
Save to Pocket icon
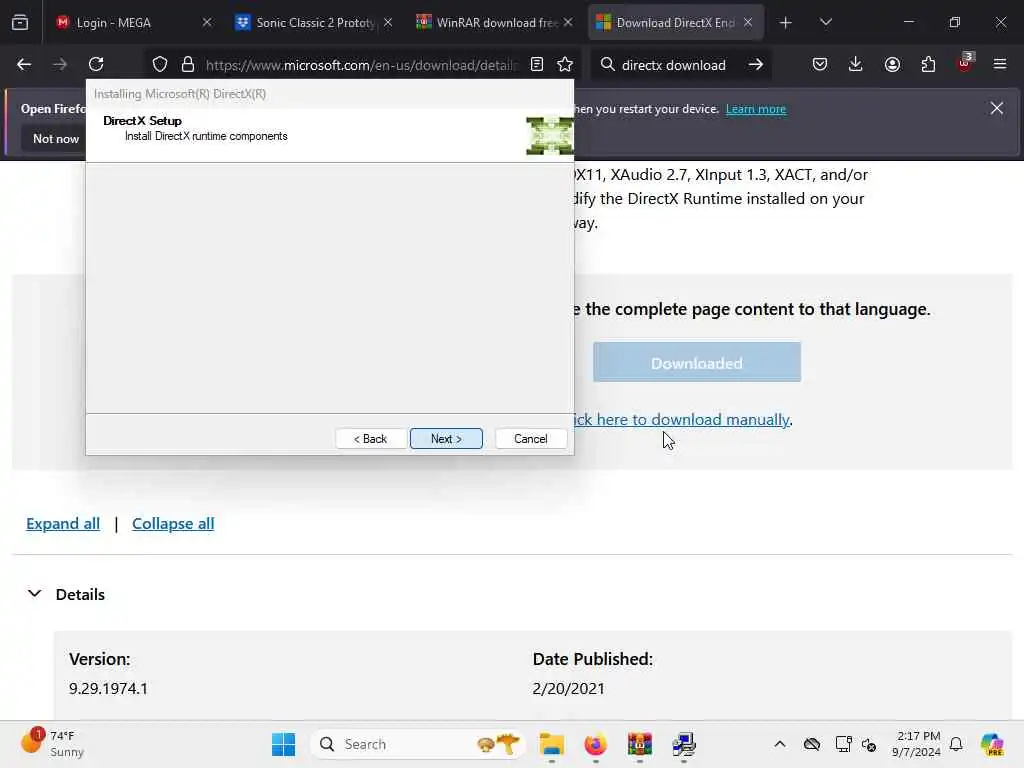click(x=820, y=64)
